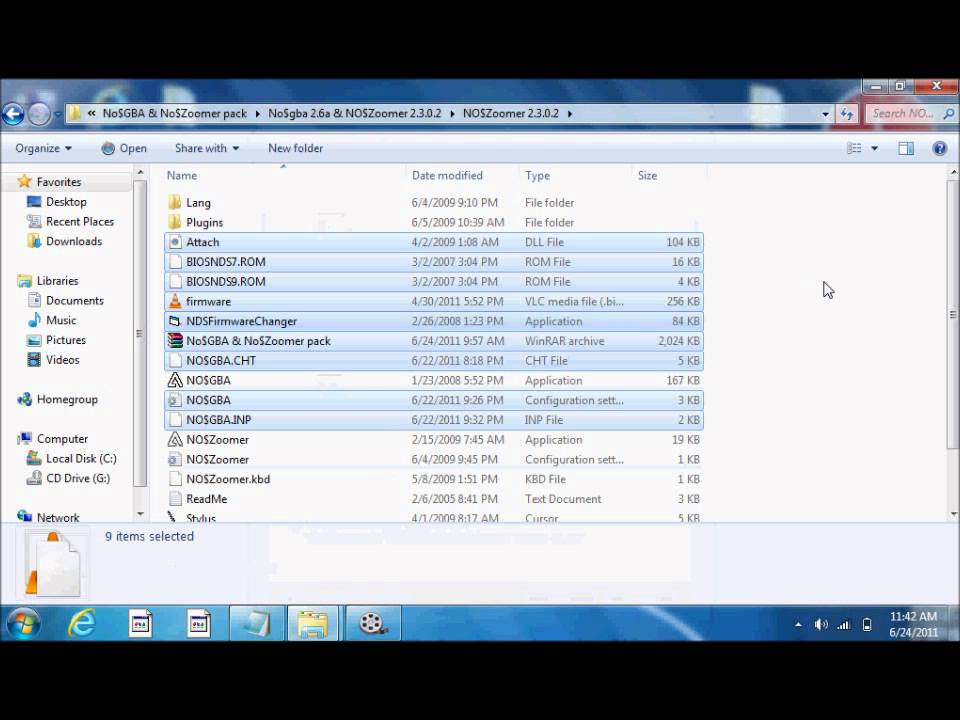Open the Share with dropdown
This screenshot has width=960, height=720.
coord(207,148)
